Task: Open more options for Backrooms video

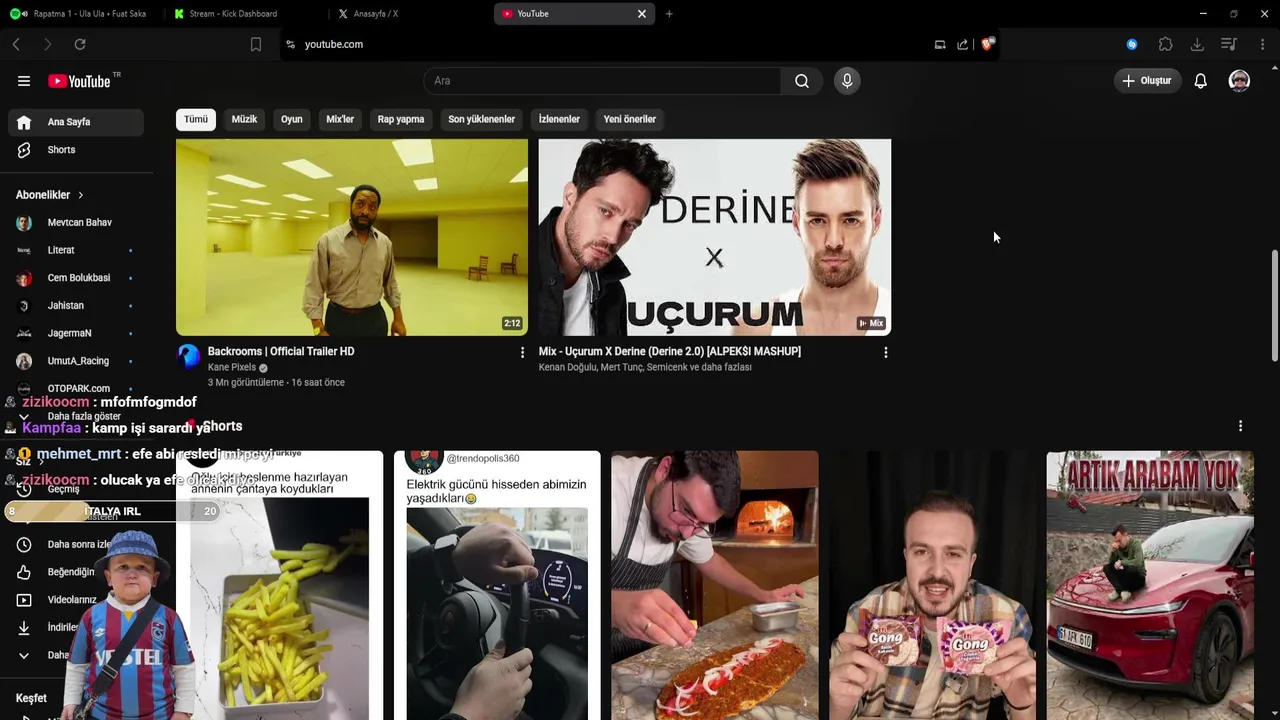Action: pyautogui.click(x=522, y=353)
